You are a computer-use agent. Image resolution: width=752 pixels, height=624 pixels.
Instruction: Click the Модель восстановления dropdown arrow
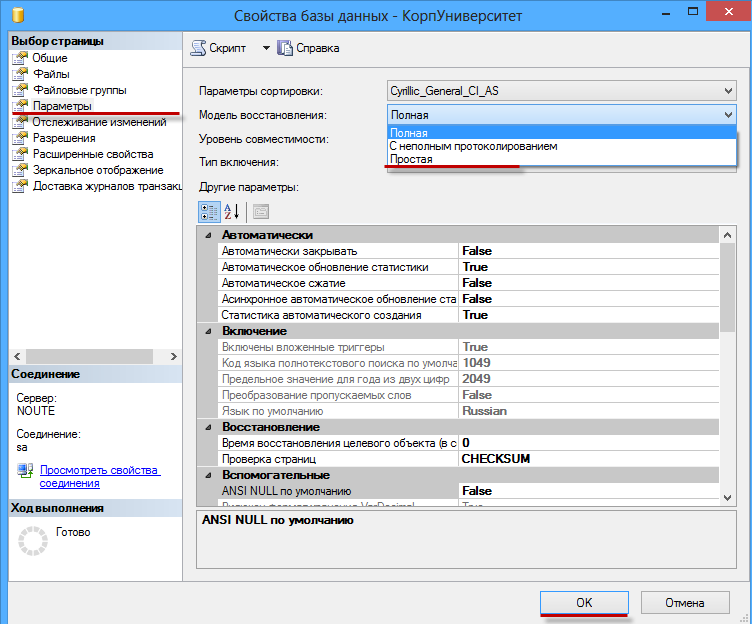(x=728, y=115)
